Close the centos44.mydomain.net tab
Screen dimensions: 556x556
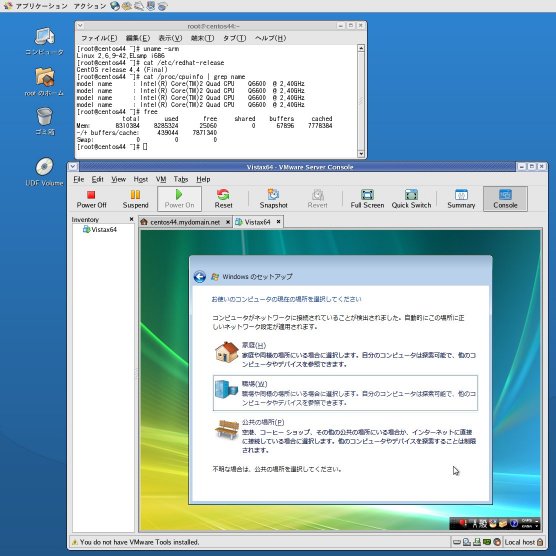tap(228, 222)
